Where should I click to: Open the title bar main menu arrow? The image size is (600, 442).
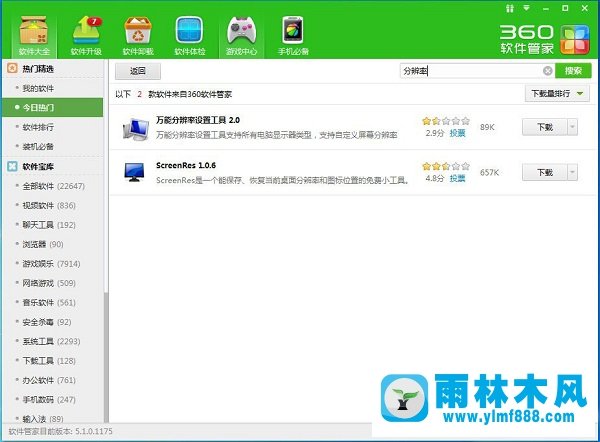(x=527, y=8)
